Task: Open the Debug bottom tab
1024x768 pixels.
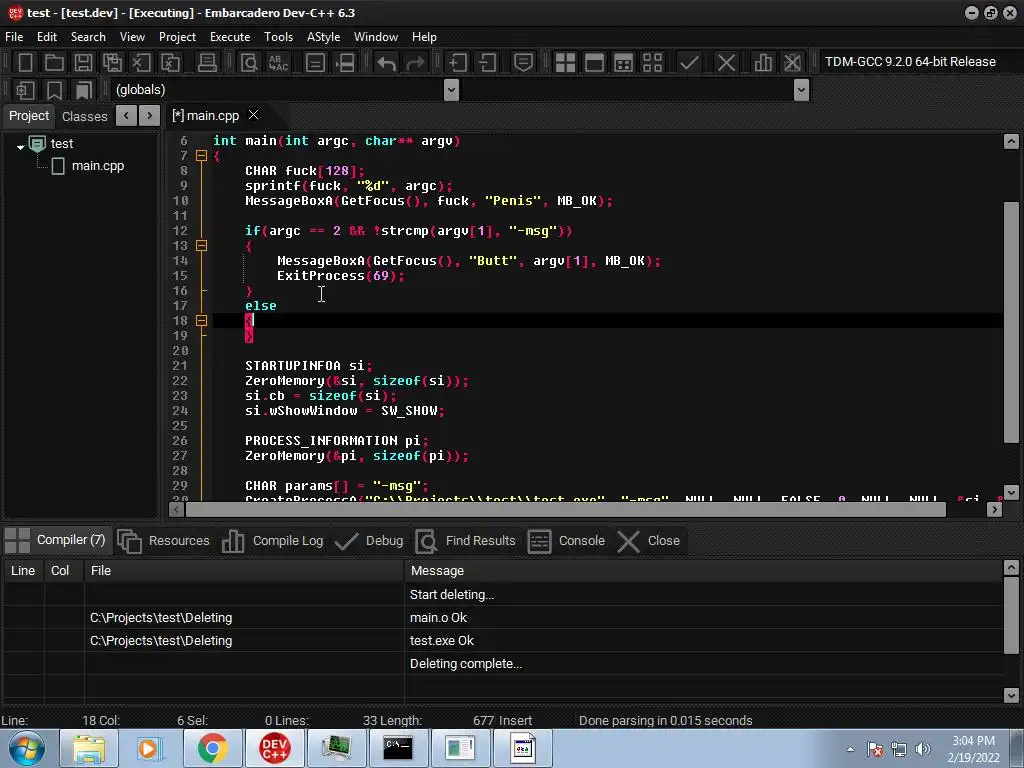Action: pos(369,541)
